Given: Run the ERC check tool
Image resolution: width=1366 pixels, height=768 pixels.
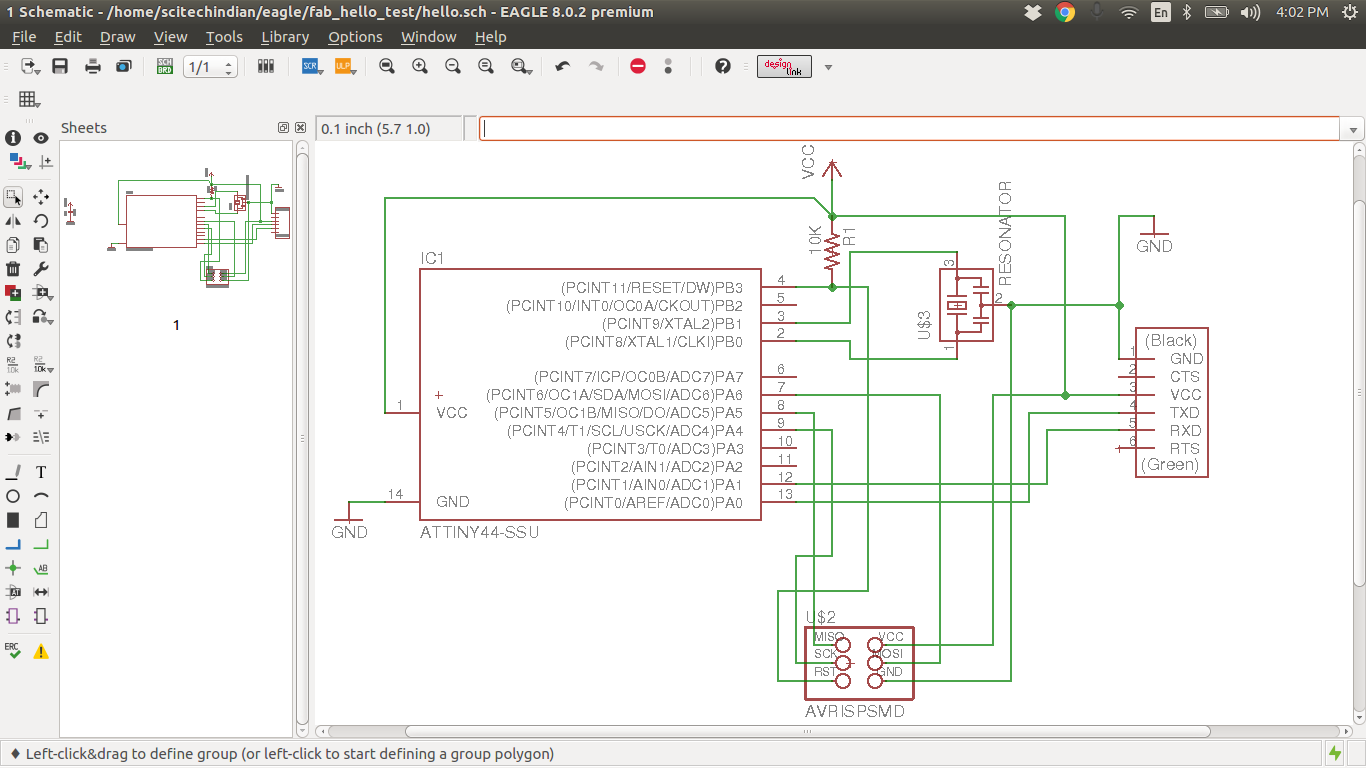Looking at the screenshot, I should pos(13,650).
